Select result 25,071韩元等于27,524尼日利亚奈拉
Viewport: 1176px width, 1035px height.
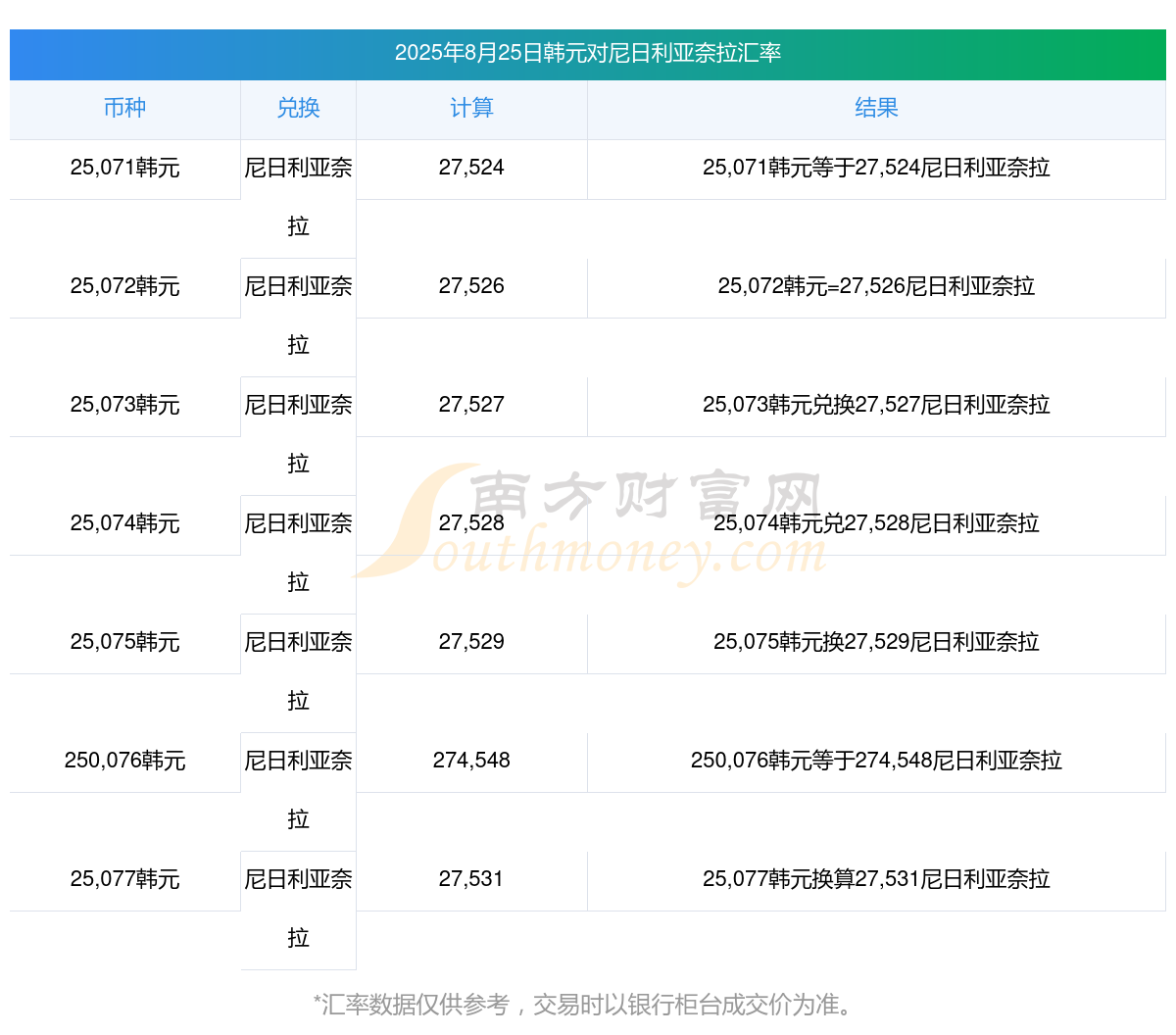pyautogui.click(x=876, y=168)
